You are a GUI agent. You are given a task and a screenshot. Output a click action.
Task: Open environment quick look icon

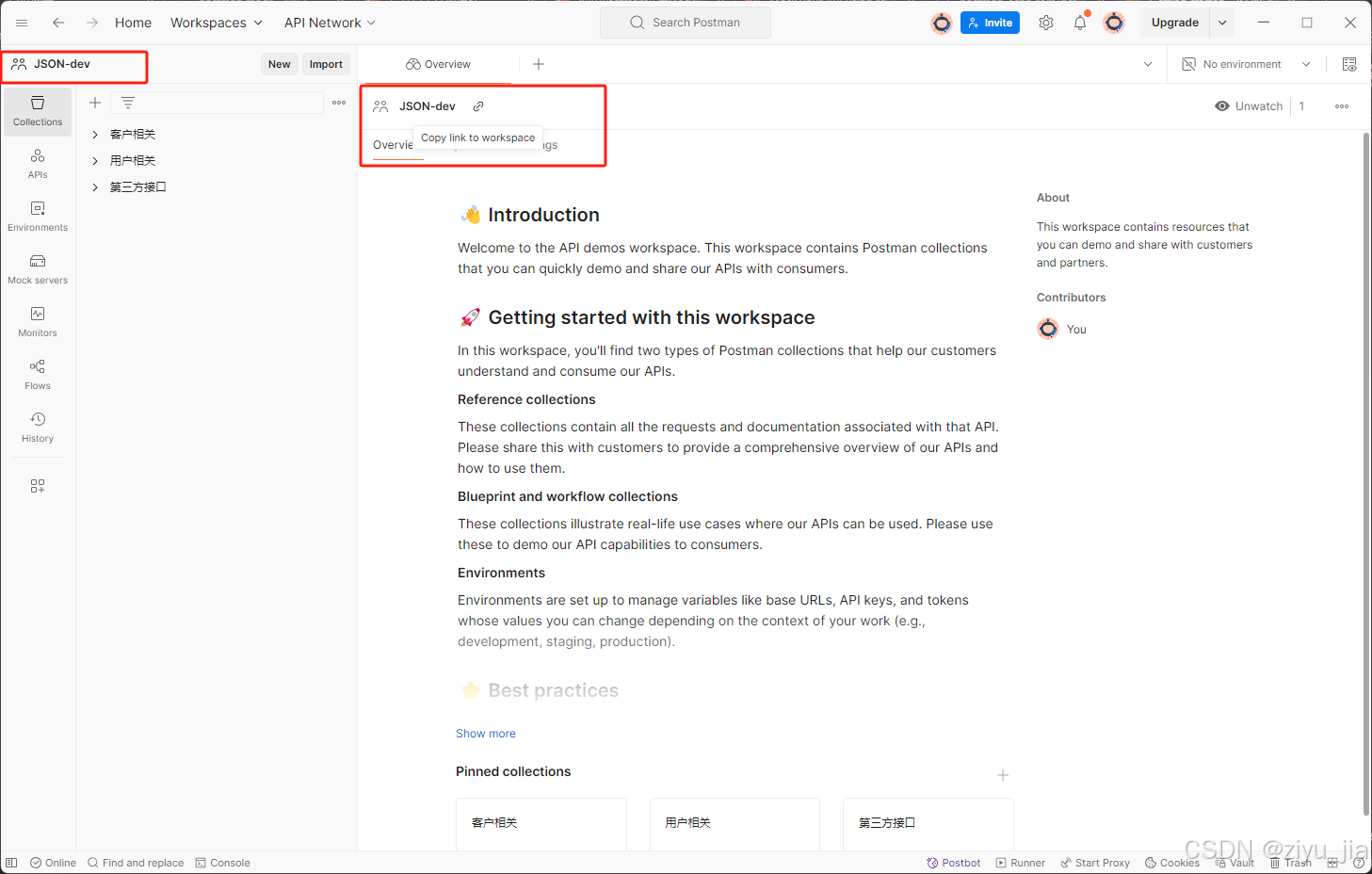(x=1349, y=64)
